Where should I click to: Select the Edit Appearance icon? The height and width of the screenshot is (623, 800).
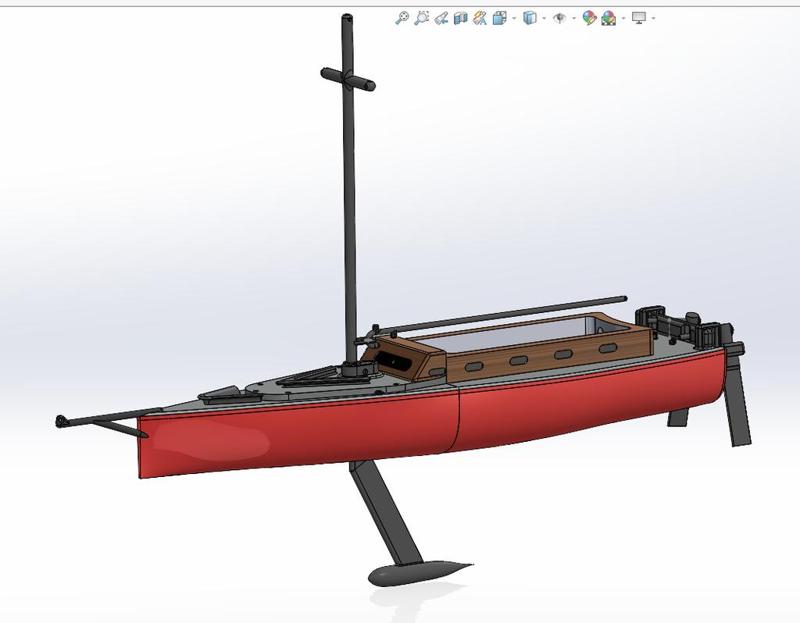[588, 16]
